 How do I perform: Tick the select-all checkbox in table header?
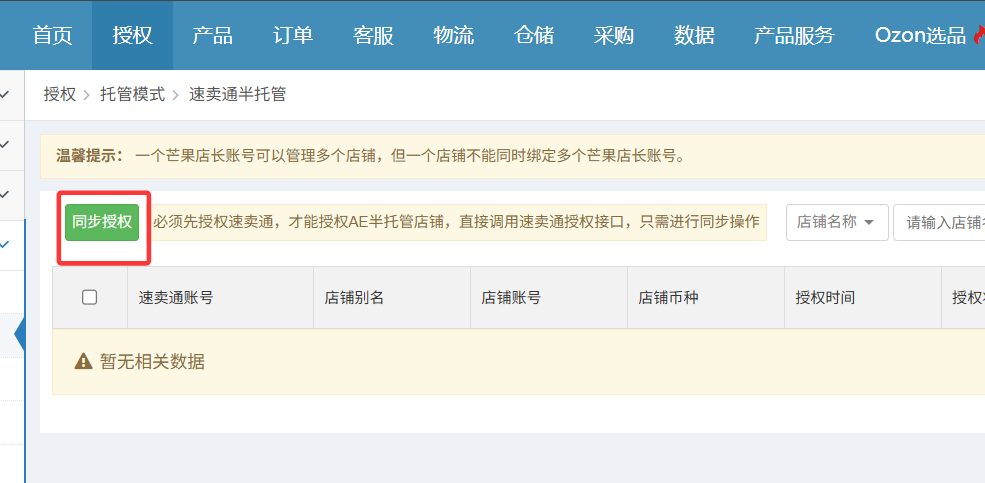click(89, 297)
